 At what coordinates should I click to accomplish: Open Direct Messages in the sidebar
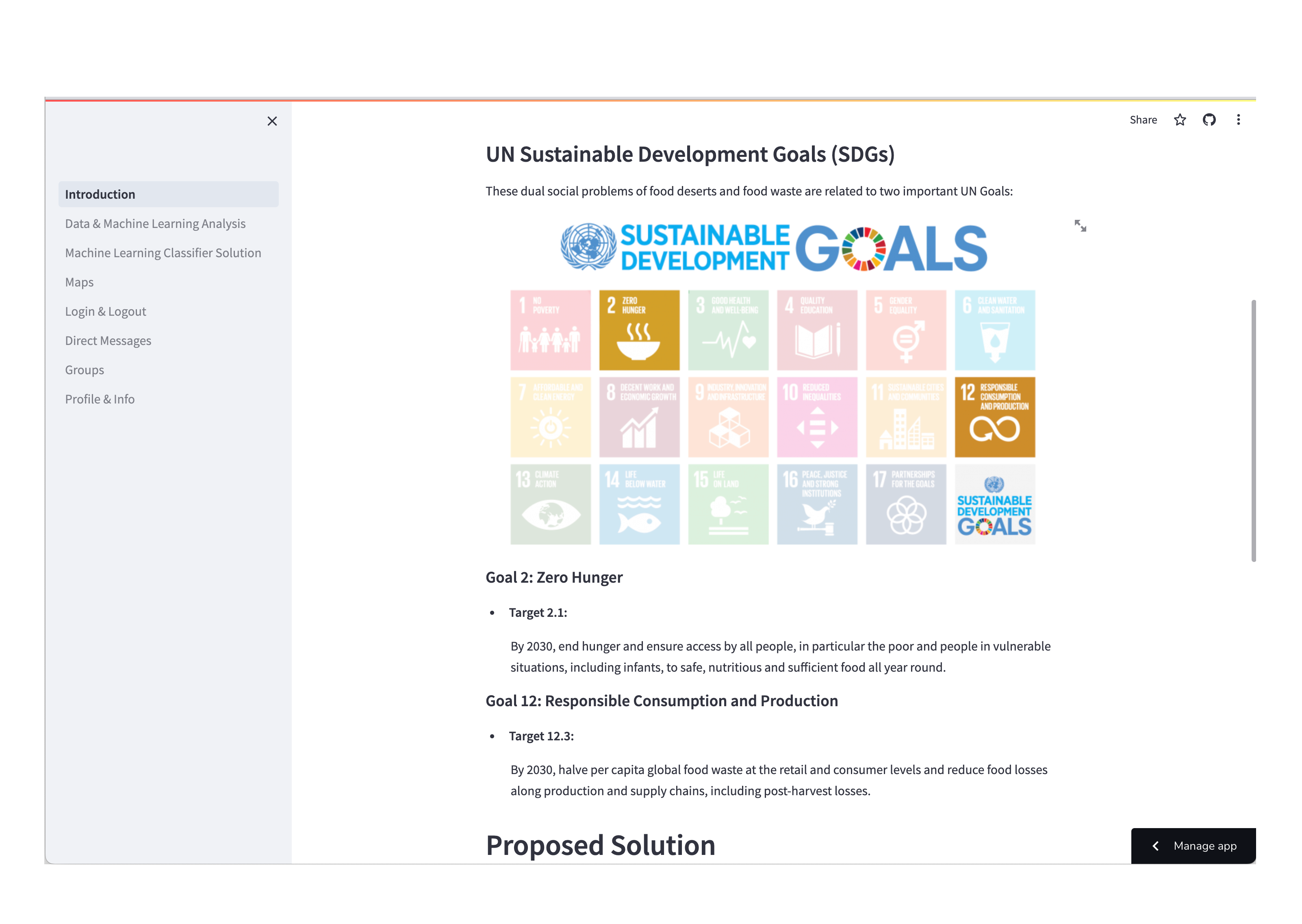click(x=108, y=341)
